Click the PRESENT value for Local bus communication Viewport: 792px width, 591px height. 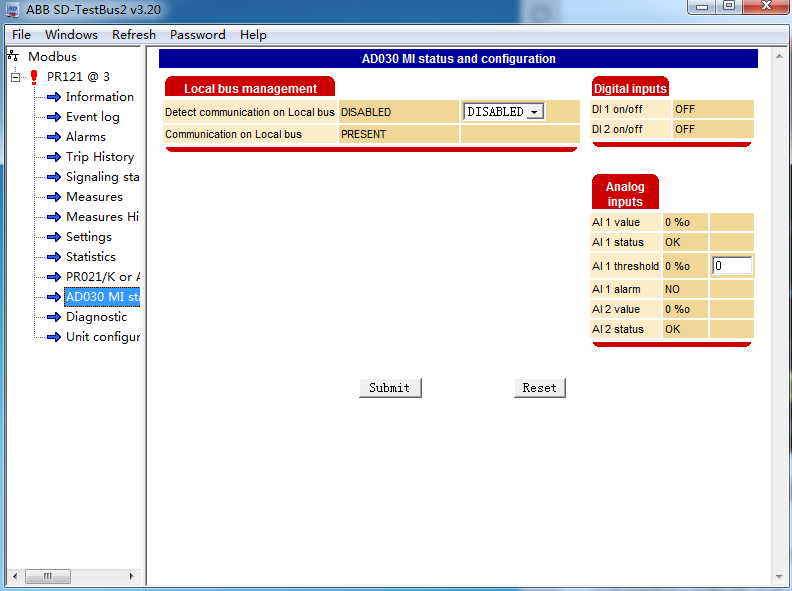pyautogui.click(x=364, y=134)
